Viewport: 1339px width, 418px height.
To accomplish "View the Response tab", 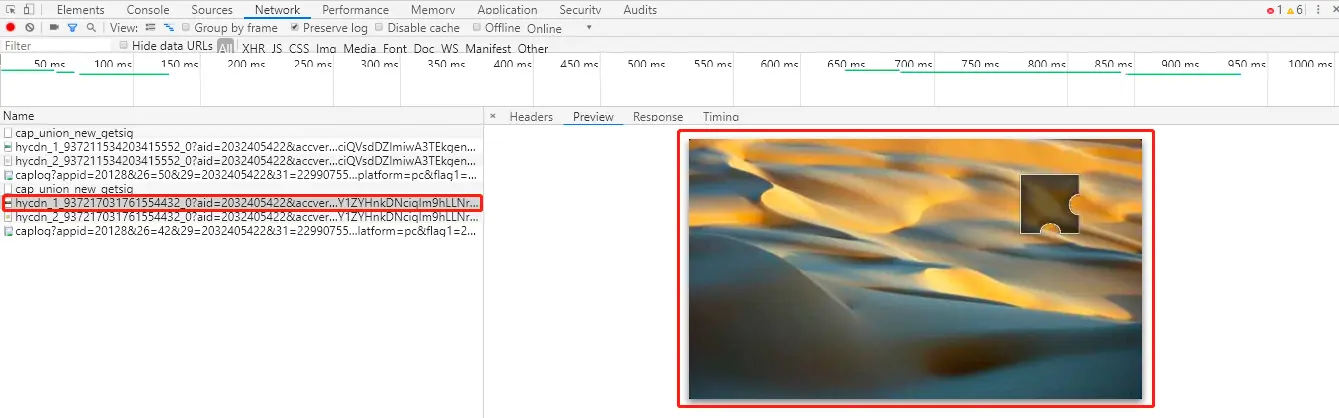I will point(658,117).
